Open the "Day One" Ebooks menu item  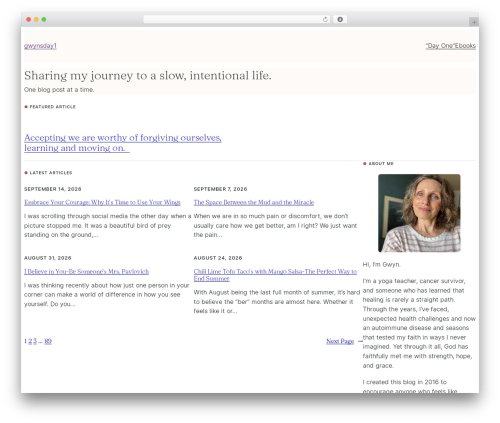451,46
